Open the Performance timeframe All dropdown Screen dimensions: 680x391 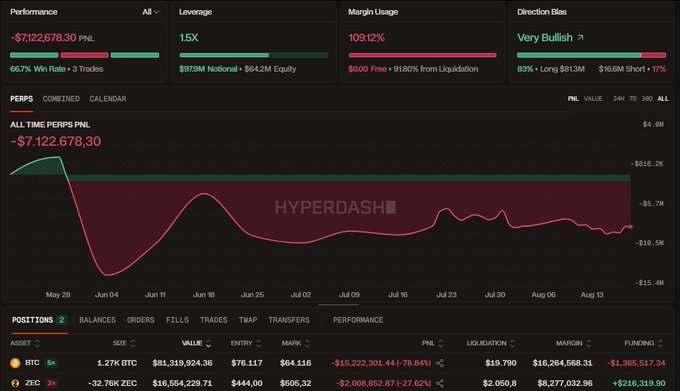[150, 12]
